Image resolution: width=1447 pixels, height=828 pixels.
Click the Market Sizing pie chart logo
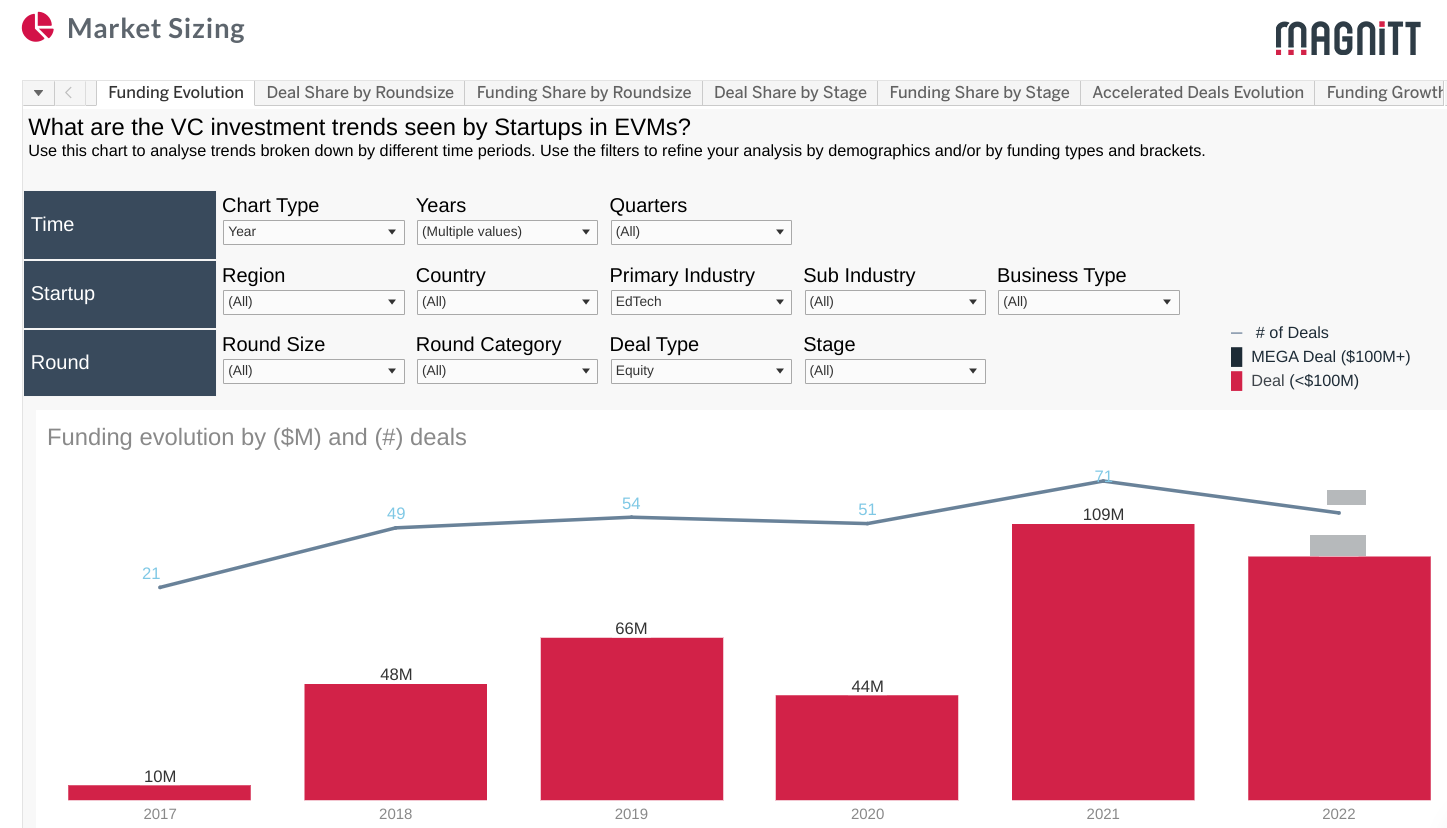[x=37, y=27]
